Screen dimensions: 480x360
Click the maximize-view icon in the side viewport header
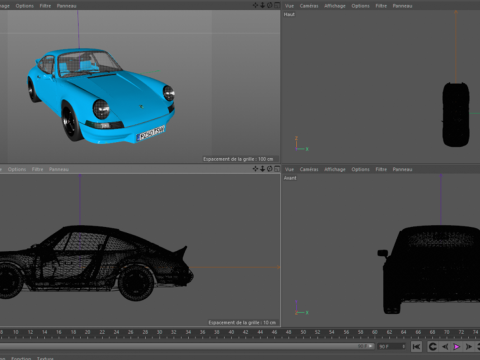coord(277,169)
